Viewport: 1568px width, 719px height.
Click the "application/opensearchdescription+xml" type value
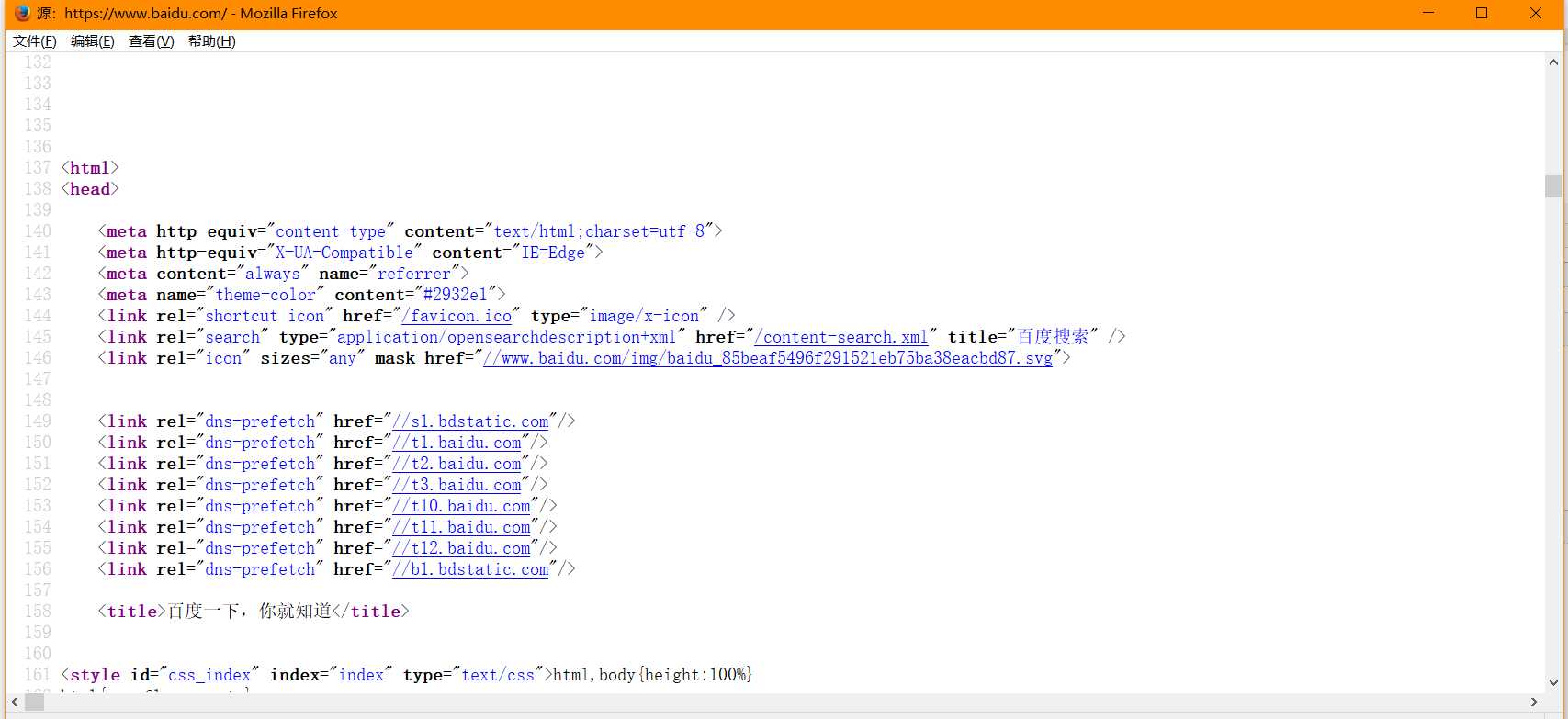point(506,337)
